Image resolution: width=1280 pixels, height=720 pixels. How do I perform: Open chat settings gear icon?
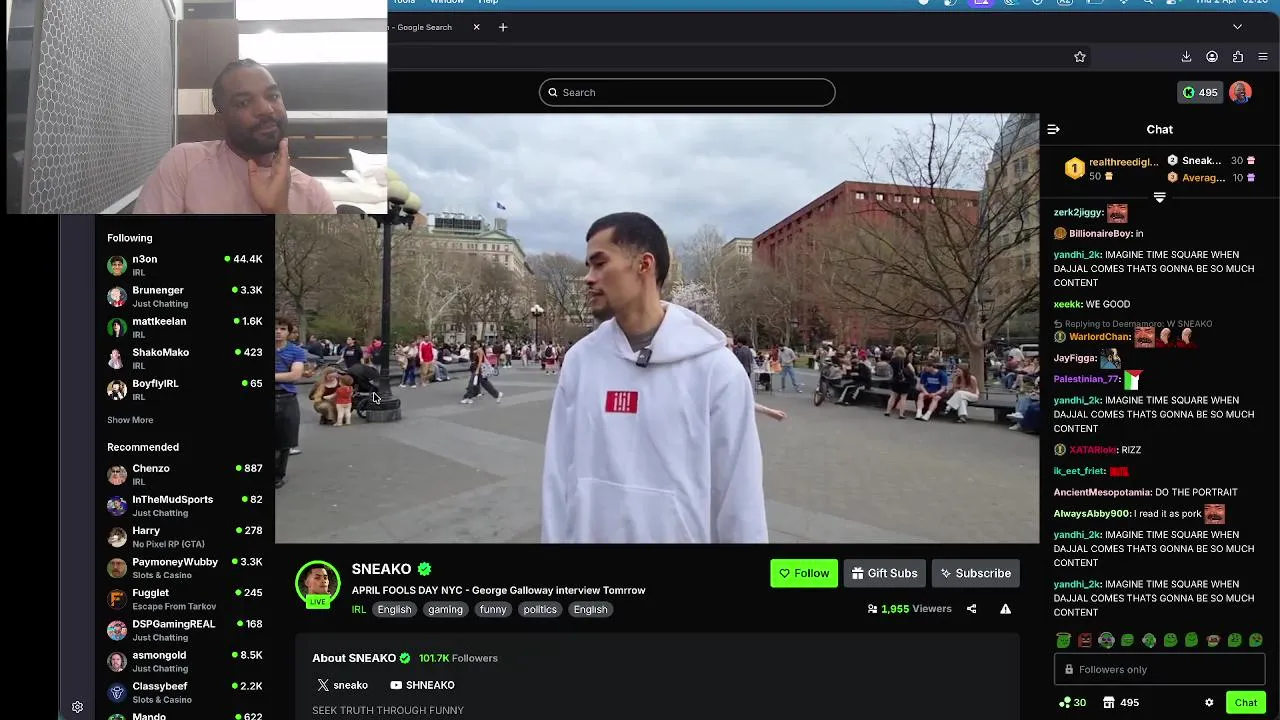(1209, 702)
